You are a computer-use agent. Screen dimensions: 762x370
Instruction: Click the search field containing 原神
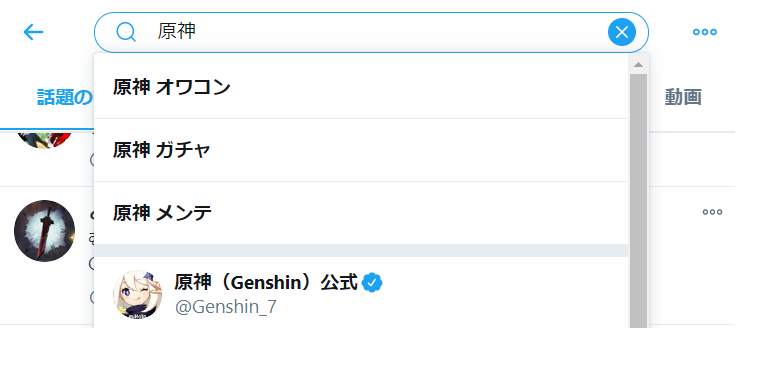coord(371,32)
